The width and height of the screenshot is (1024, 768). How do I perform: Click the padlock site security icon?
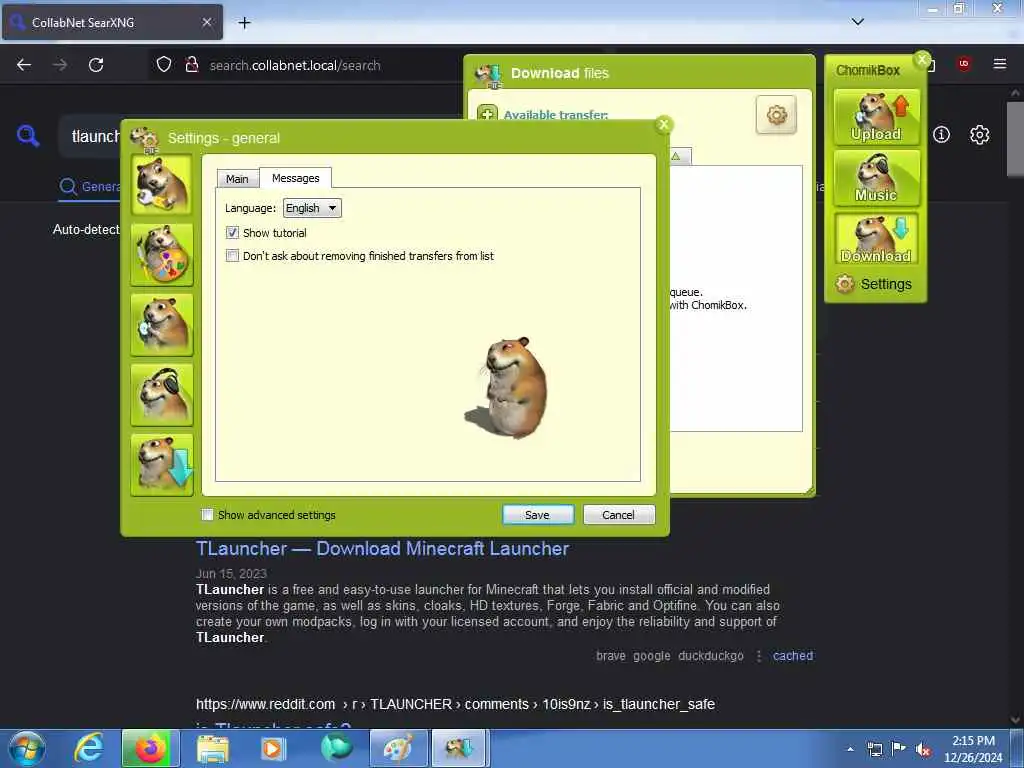pos(191,65)
